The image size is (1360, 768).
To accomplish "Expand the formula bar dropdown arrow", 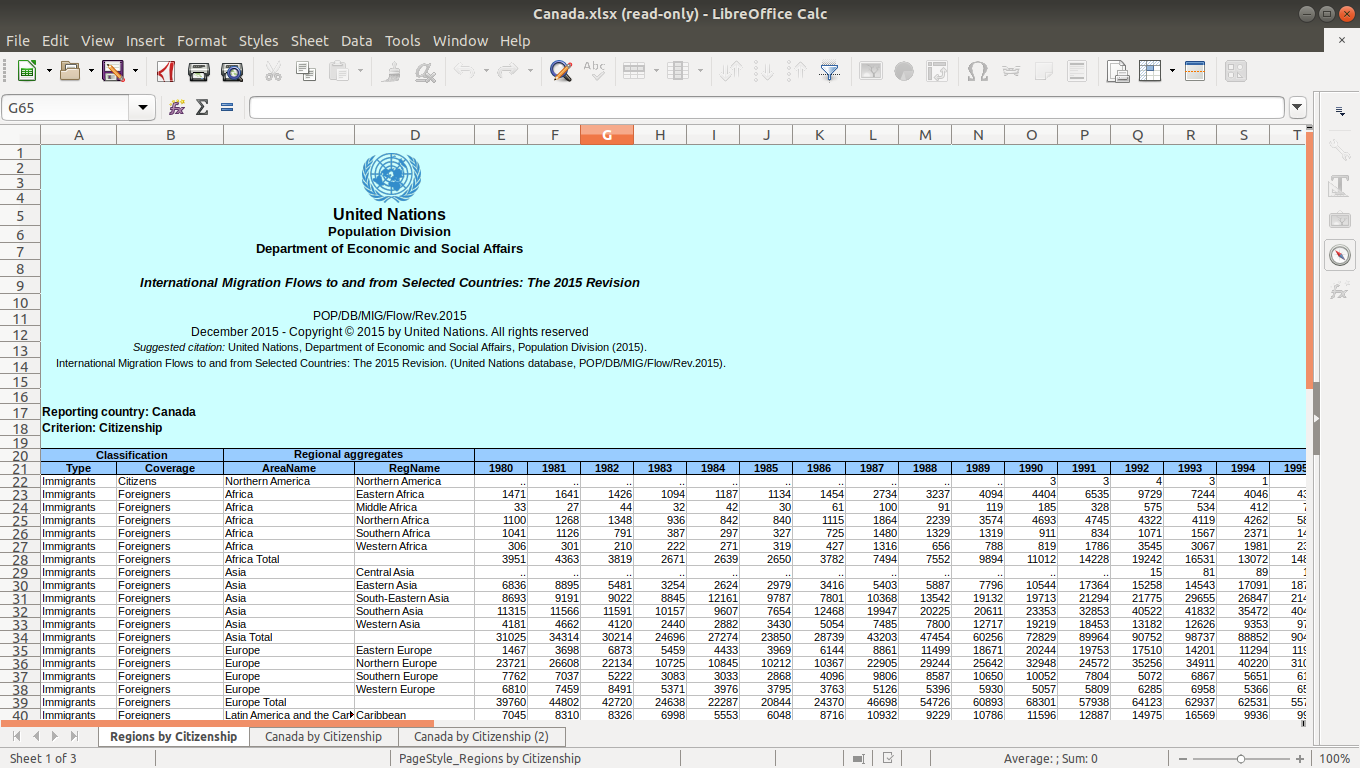I will pyautogui.click(x=1297, y=107).
